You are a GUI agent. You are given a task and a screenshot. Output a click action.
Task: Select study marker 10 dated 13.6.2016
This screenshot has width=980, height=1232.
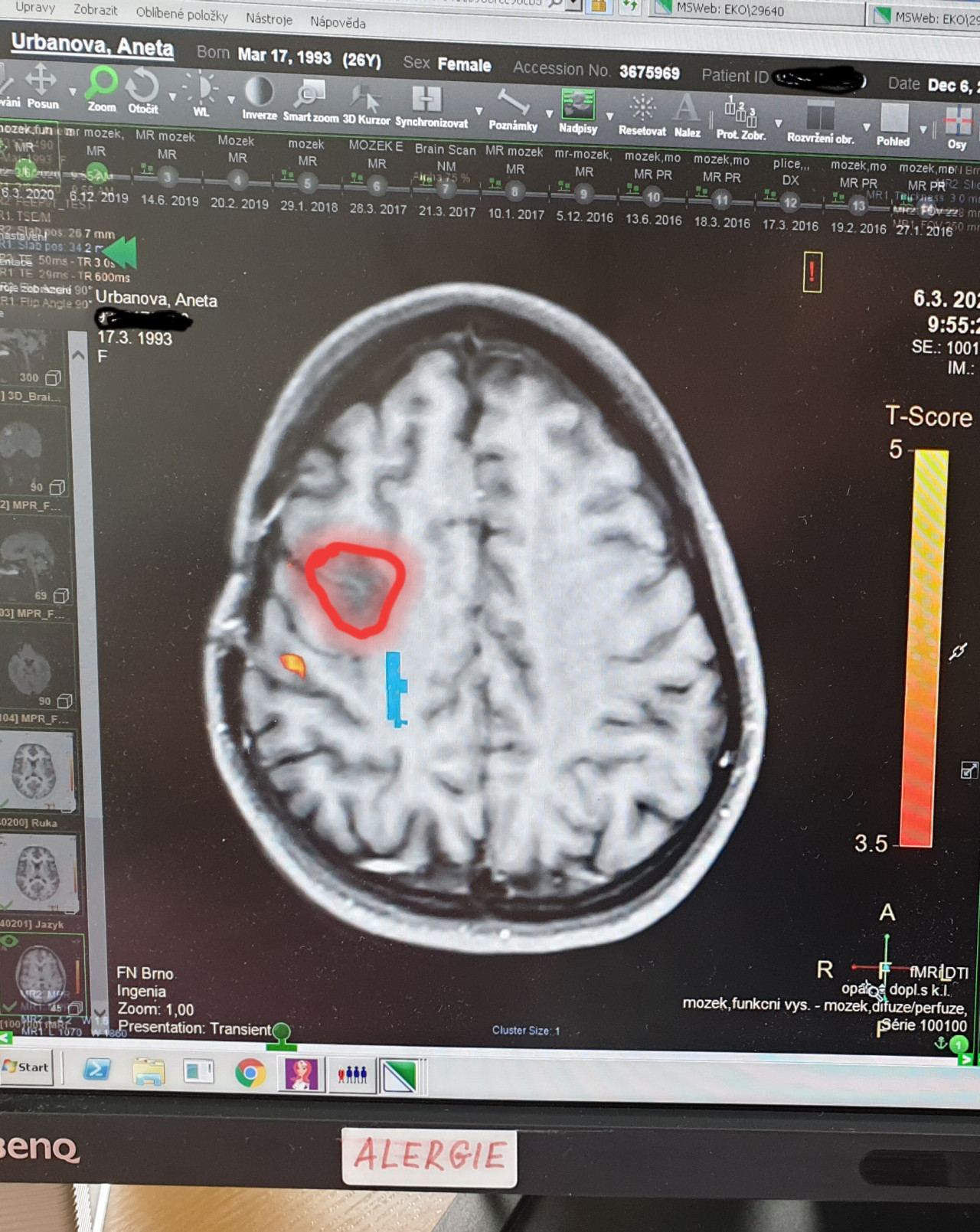coord(652,197)
